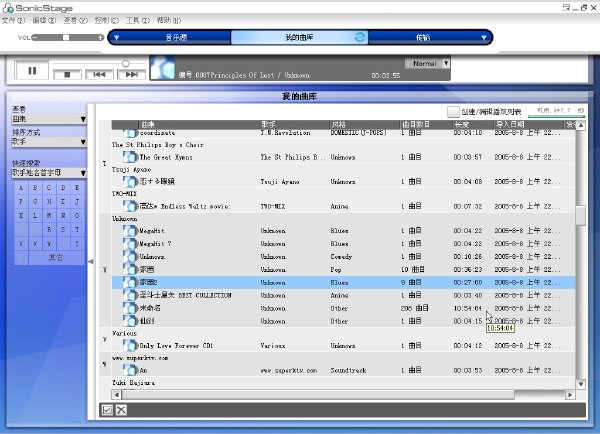Open the 快速搜索 dropdown showing 歌手姓名首字母
600x434 pixels.
point(49,173)
